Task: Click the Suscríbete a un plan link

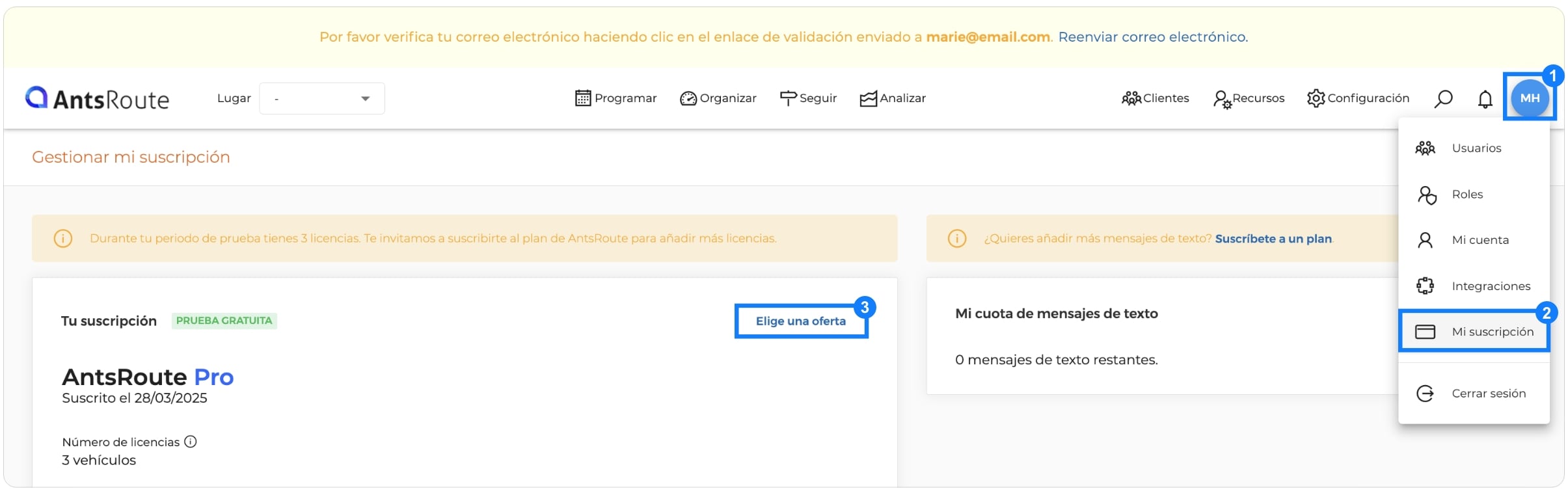Action: pos(1273,239)
